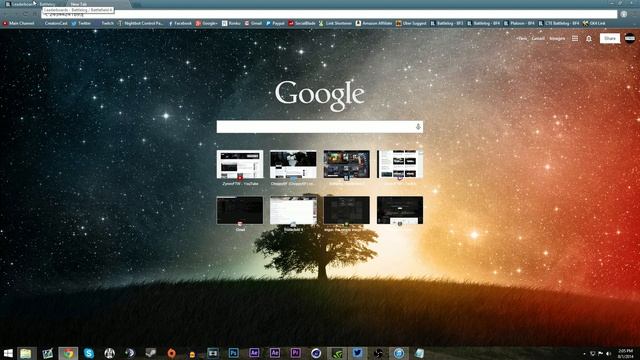Open the Nightbot Control Panel bookmark

click(140, 24)
